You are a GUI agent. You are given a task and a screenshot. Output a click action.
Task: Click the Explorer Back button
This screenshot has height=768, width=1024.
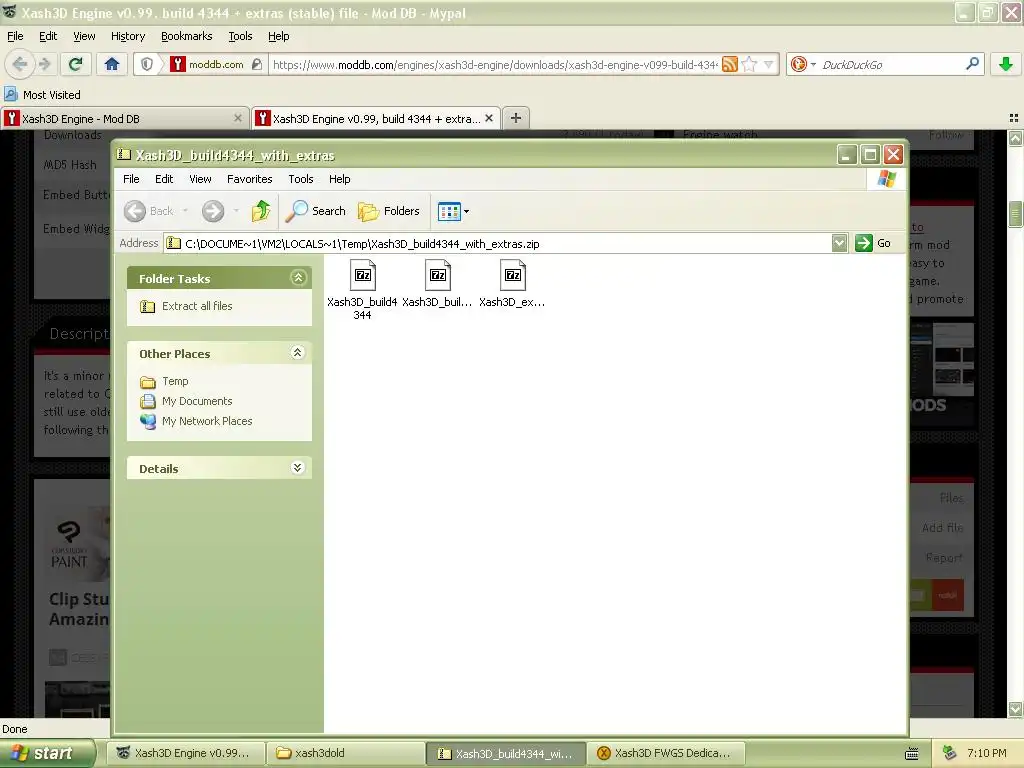tap(150, 211)
